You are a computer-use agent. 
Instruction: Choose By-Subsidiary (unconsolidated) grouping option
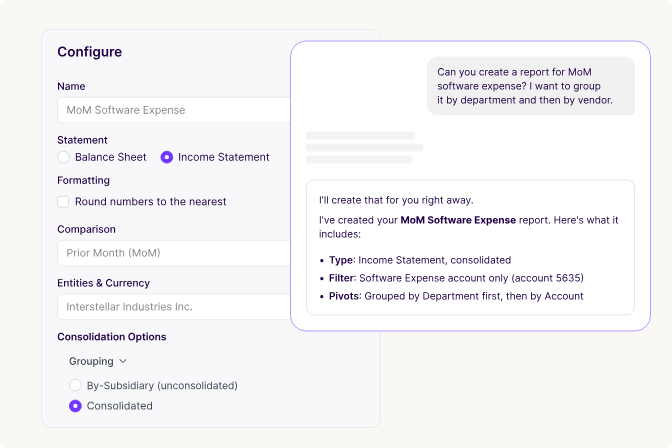coord(75,385)
